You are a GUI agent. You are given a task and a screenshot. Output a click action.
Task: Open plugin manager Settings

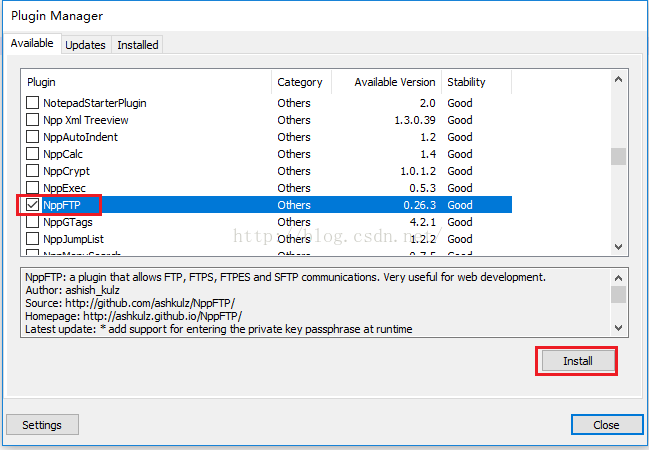(42, 425)
